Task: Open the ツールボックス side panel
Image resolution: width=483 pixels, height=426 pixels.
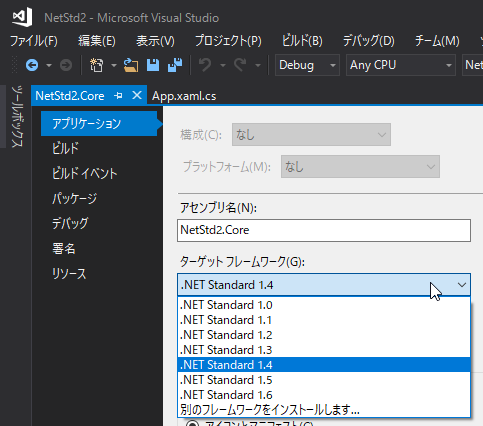Action: 17,116
